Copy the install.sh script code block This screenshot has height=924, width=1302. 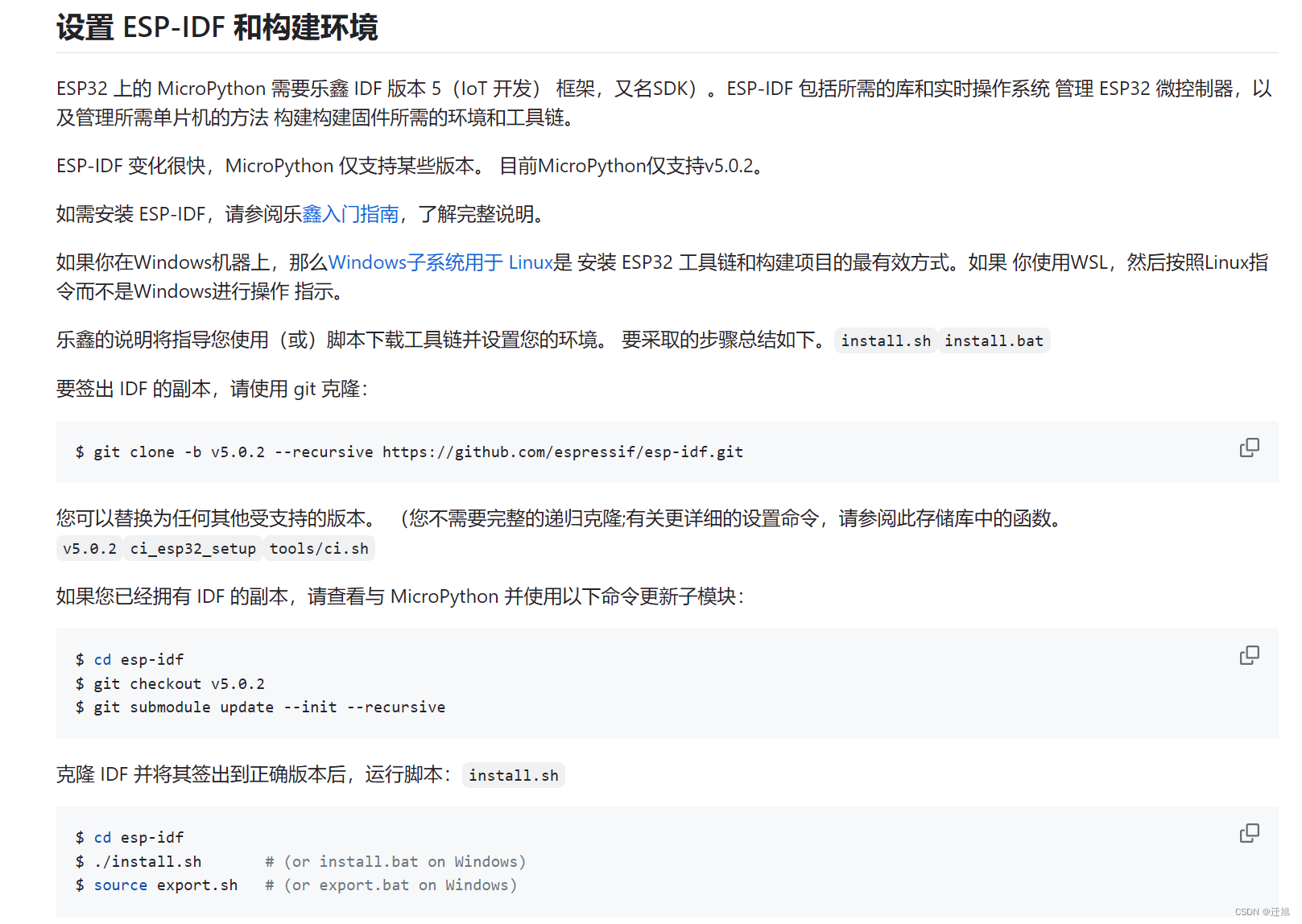tap(1249, 833)
